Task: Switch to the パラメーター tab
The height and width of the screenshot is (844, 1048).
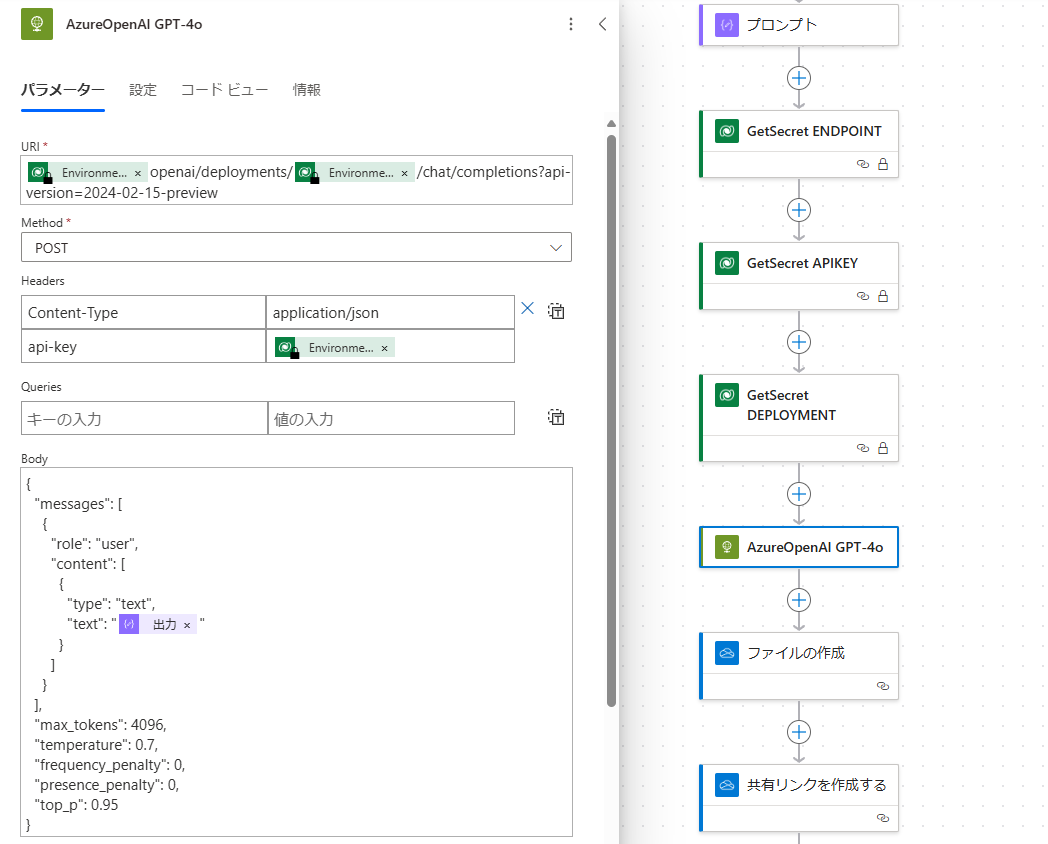Action: [63, 90]
